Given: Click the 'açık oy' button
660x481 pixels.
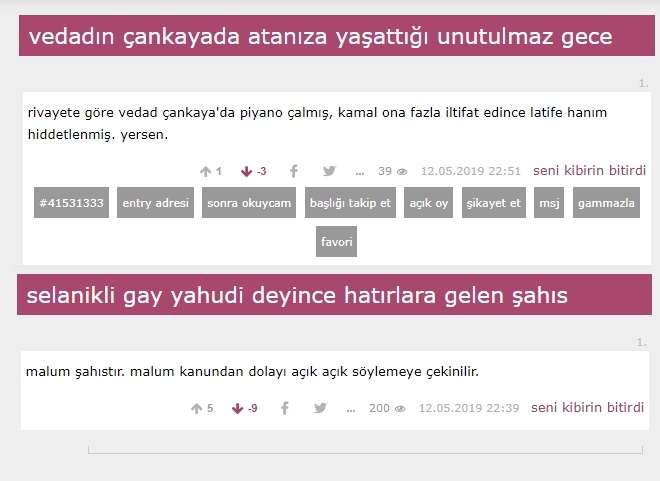Looking at the screenshot, I should click(x=428, y=203).
